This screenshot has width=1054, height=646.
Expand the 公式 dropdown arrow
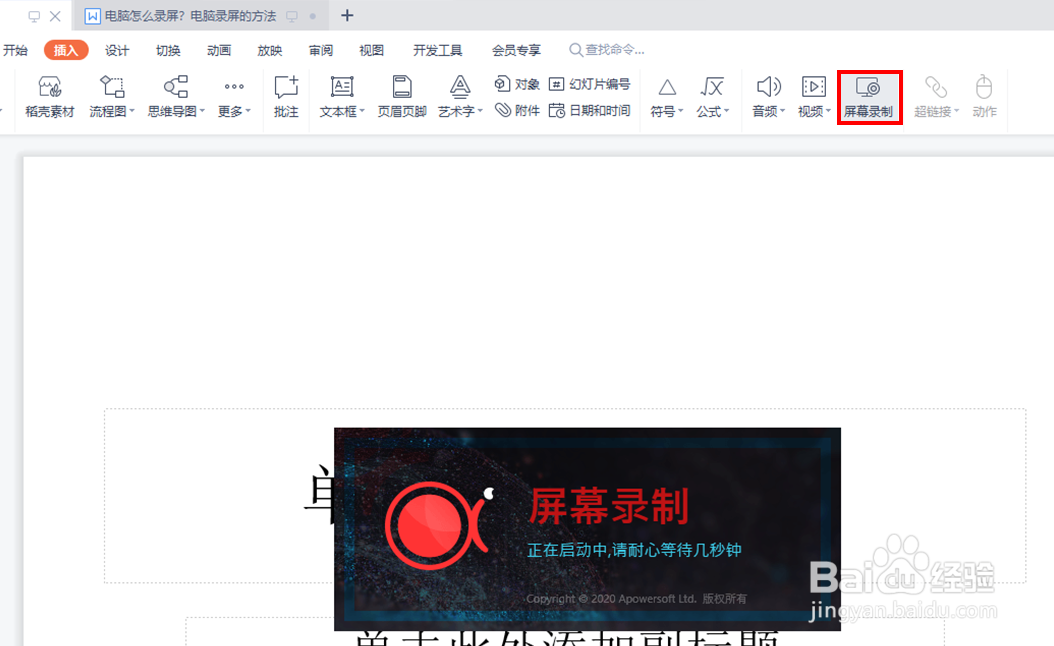point(727,111)
